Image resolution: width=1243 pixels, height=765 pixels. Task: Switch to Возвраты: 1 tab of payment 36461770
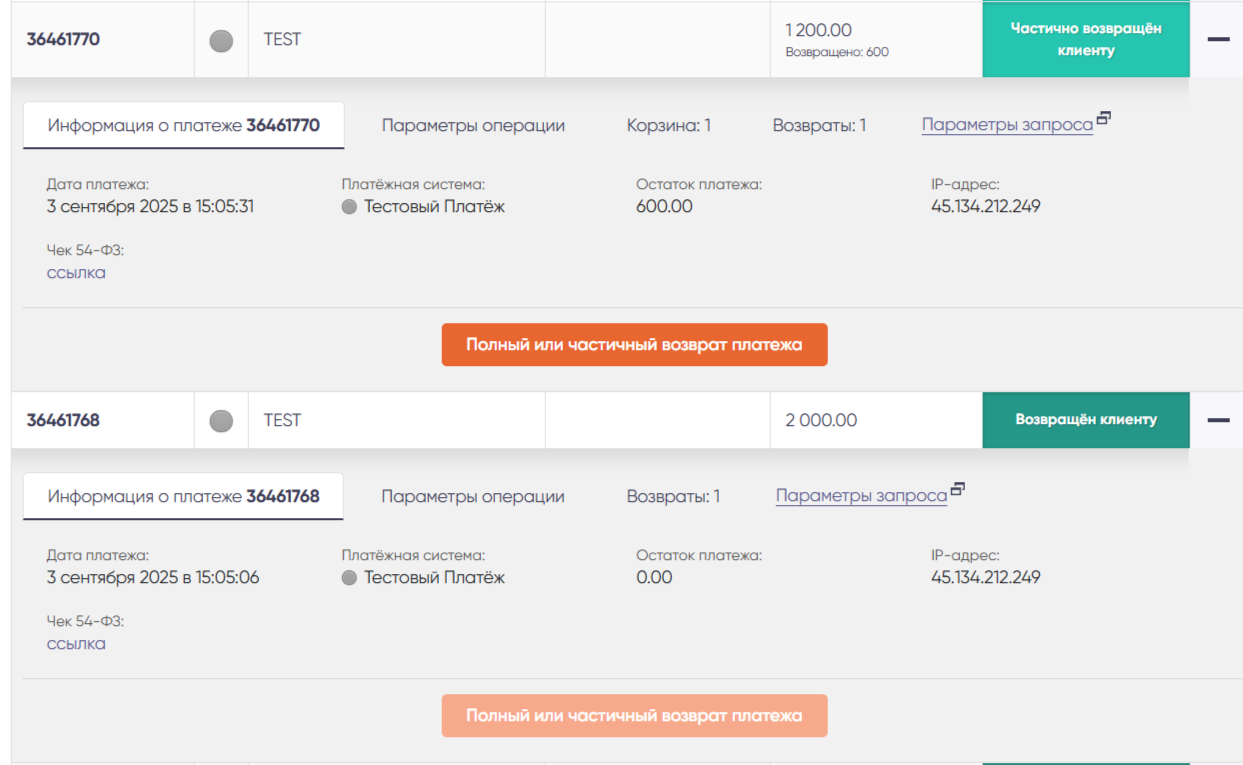coord(819,126)
